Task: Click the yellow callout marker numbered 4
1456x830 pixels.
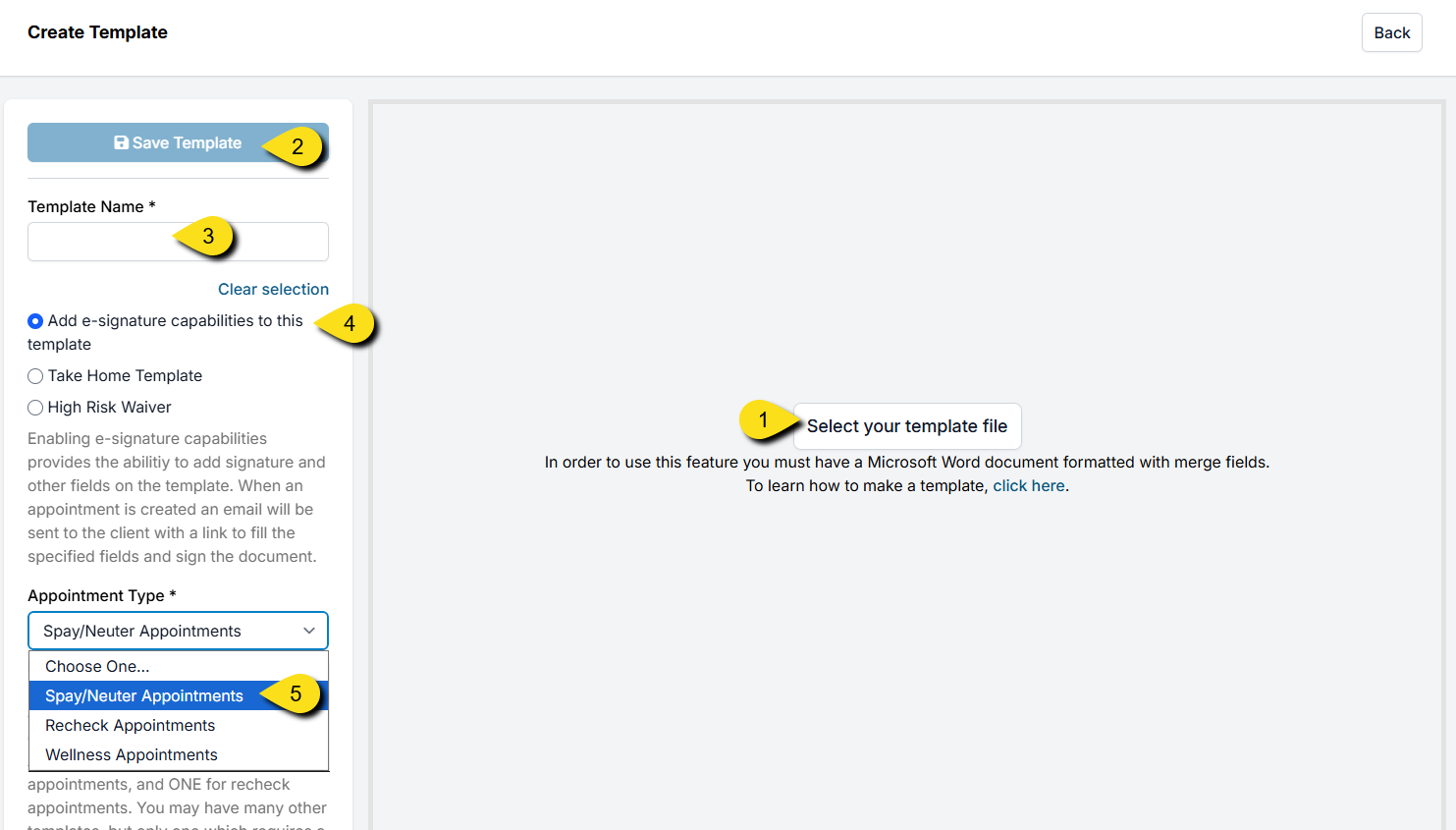Action: [x=349, y=324]
